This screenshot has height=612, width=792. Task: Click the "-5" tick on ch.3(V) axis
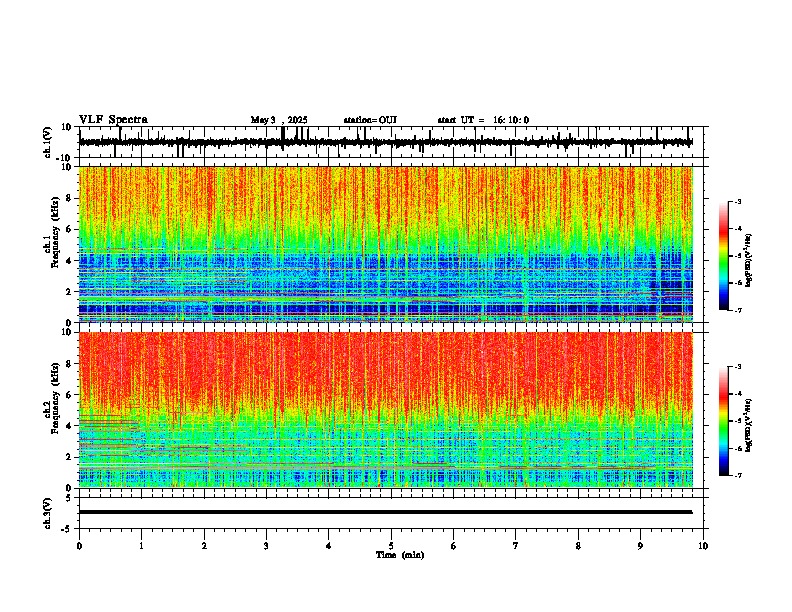click(x=67, y=529)
